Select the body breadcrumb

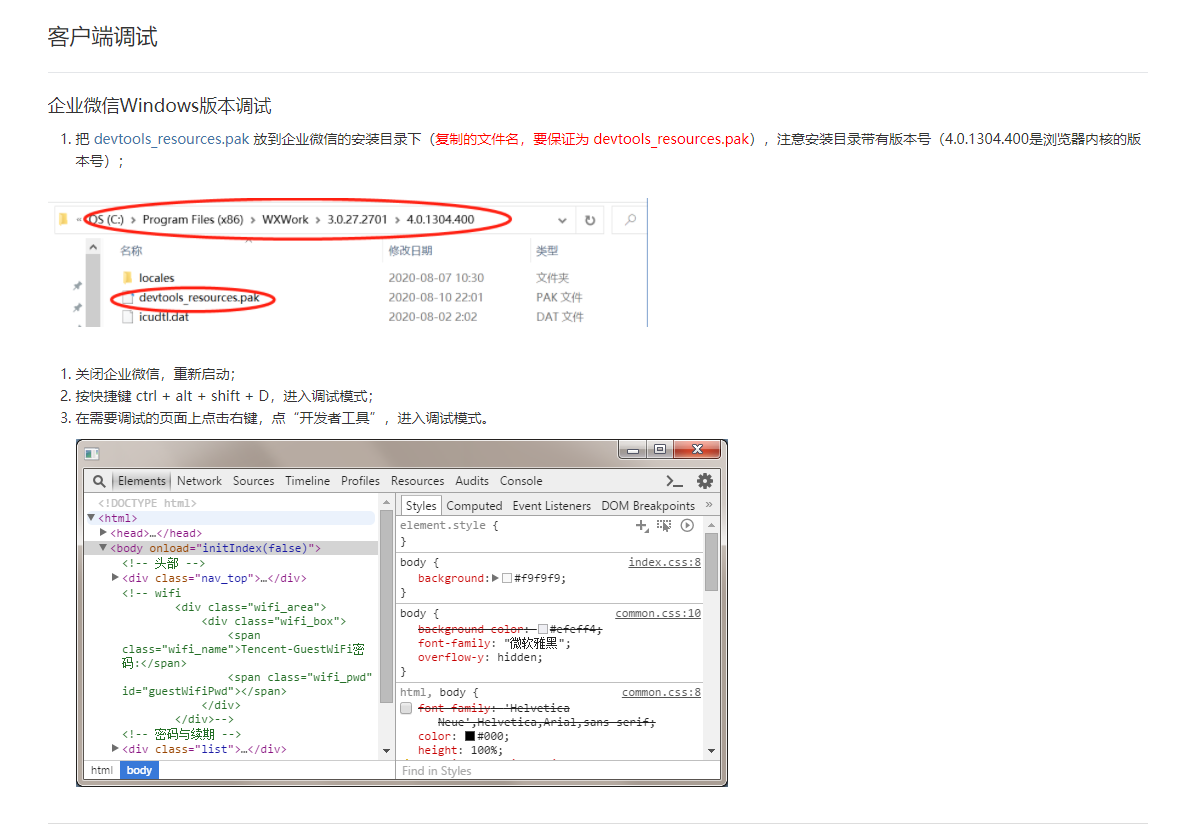139,770
